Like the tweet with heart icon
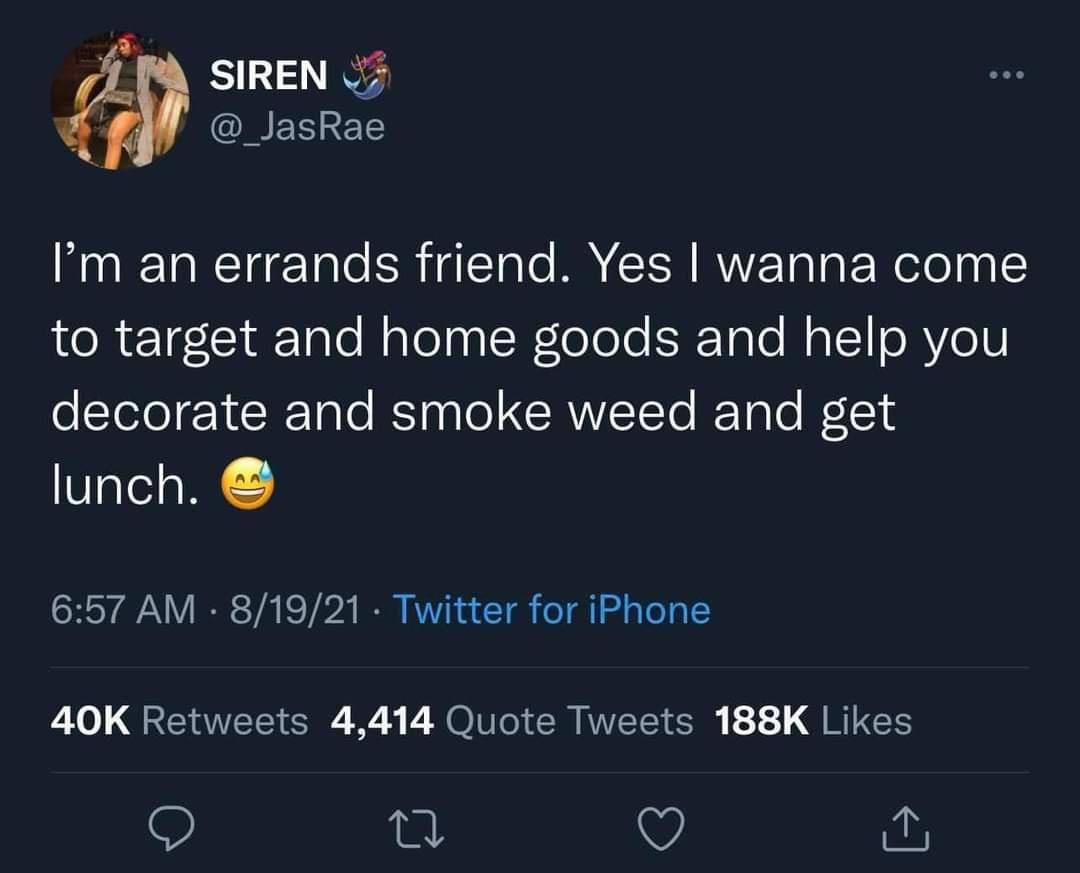1080x873 pixels. (661, 828)
